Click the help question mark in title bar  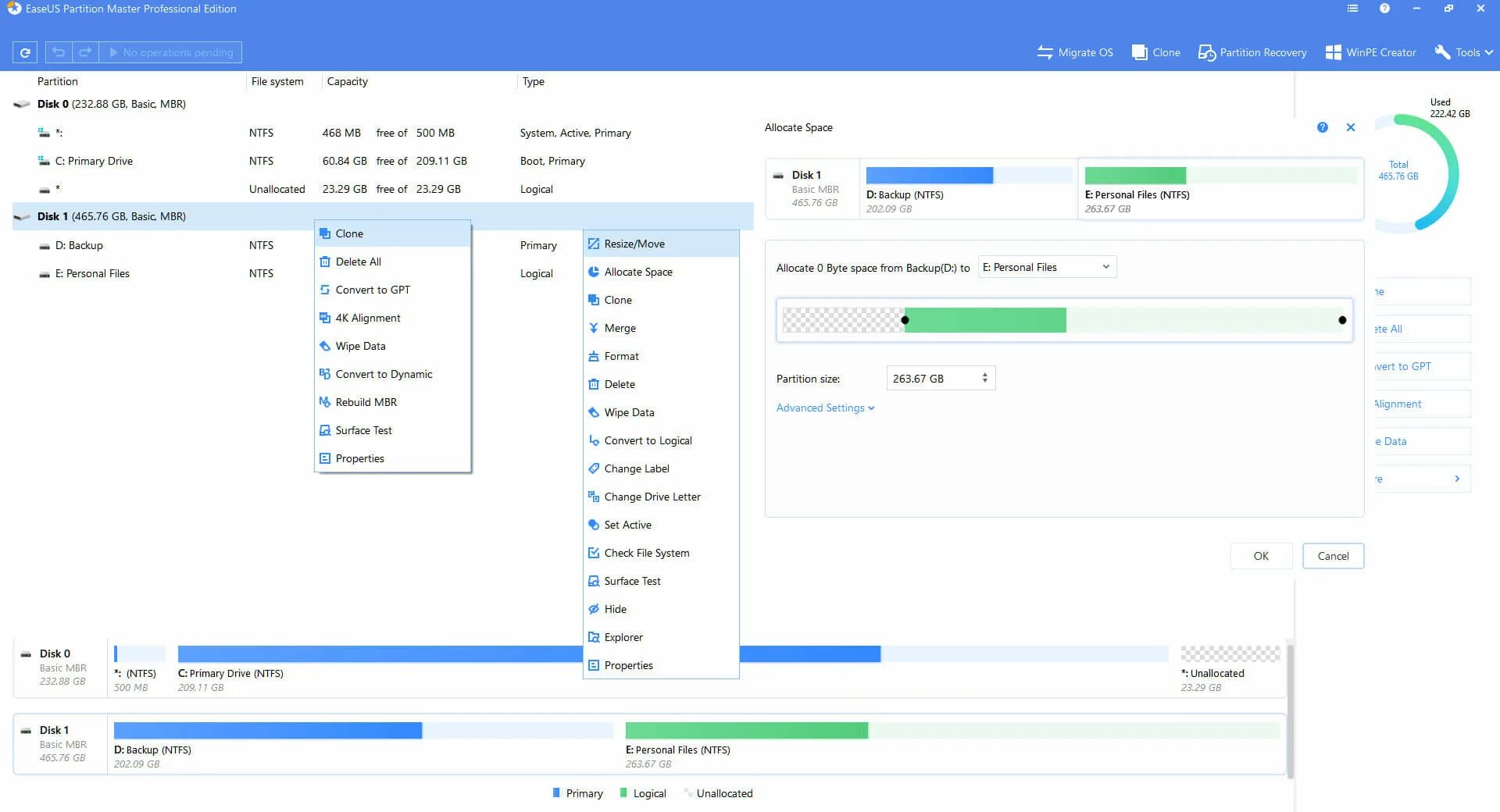pos(1384,9)
